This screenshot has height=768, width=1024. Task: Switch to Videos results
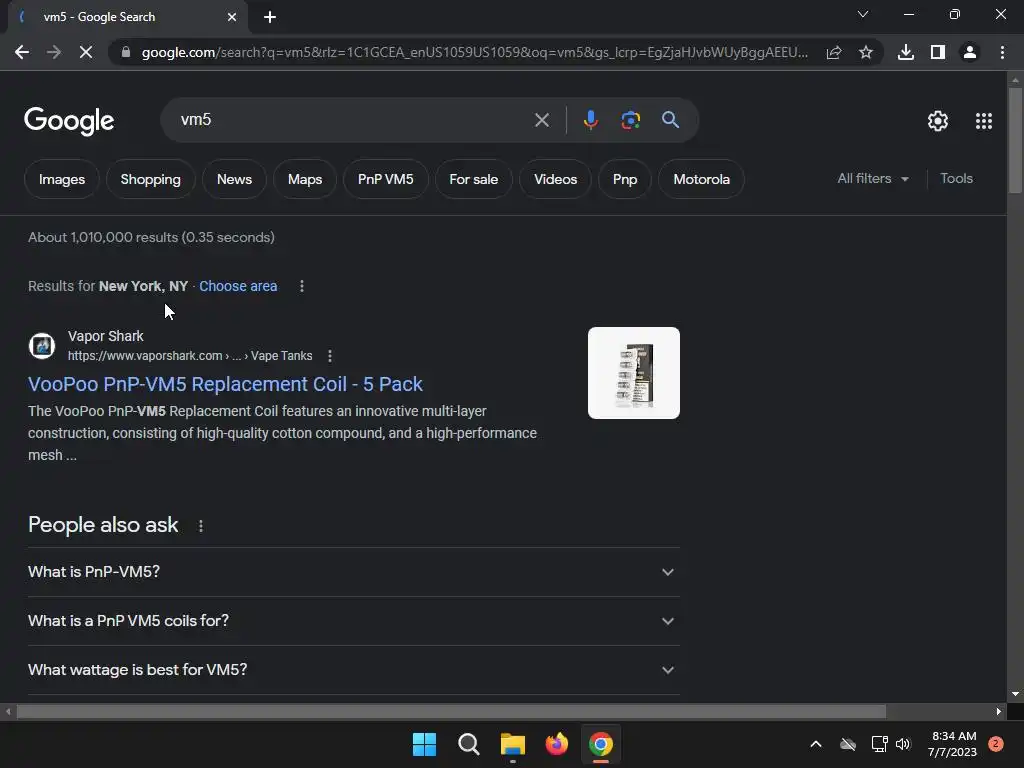point(555,179)
